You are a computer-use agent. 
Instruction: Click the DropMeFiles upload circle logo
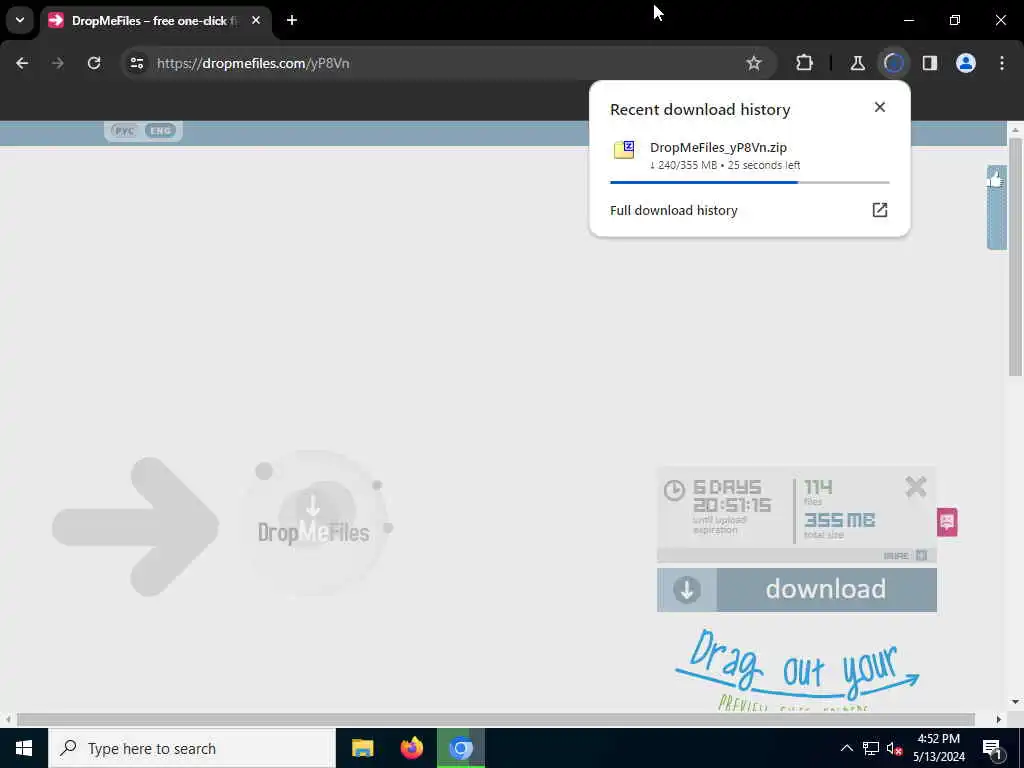(x=314, y=522)
